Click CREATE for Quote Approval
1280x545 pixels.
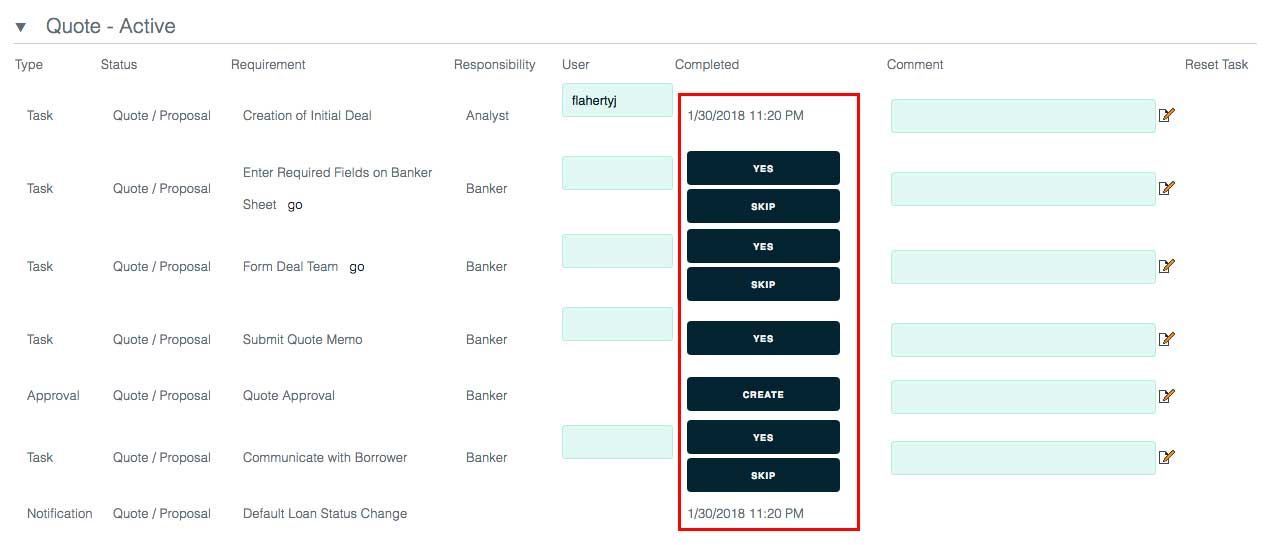click(763, 394)
